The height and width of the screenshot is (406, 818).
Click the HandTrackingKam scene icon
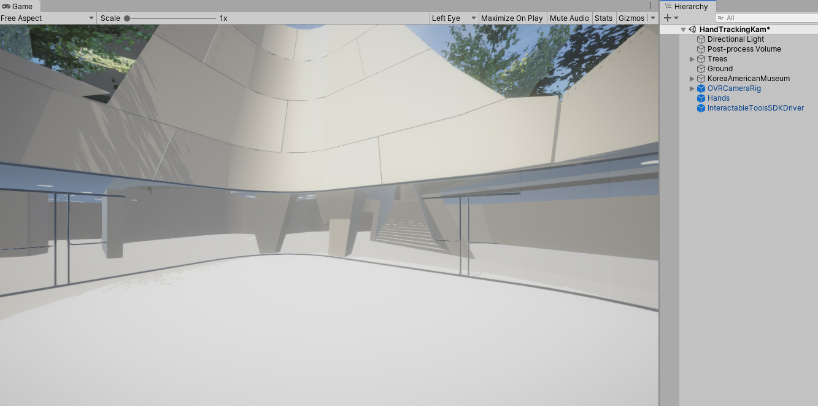[692, 30]
